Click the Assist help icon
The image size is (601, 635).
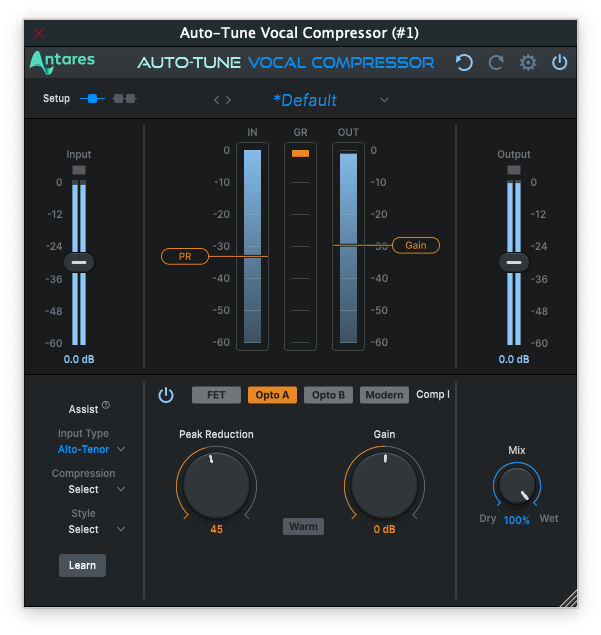tap(106, 405)
